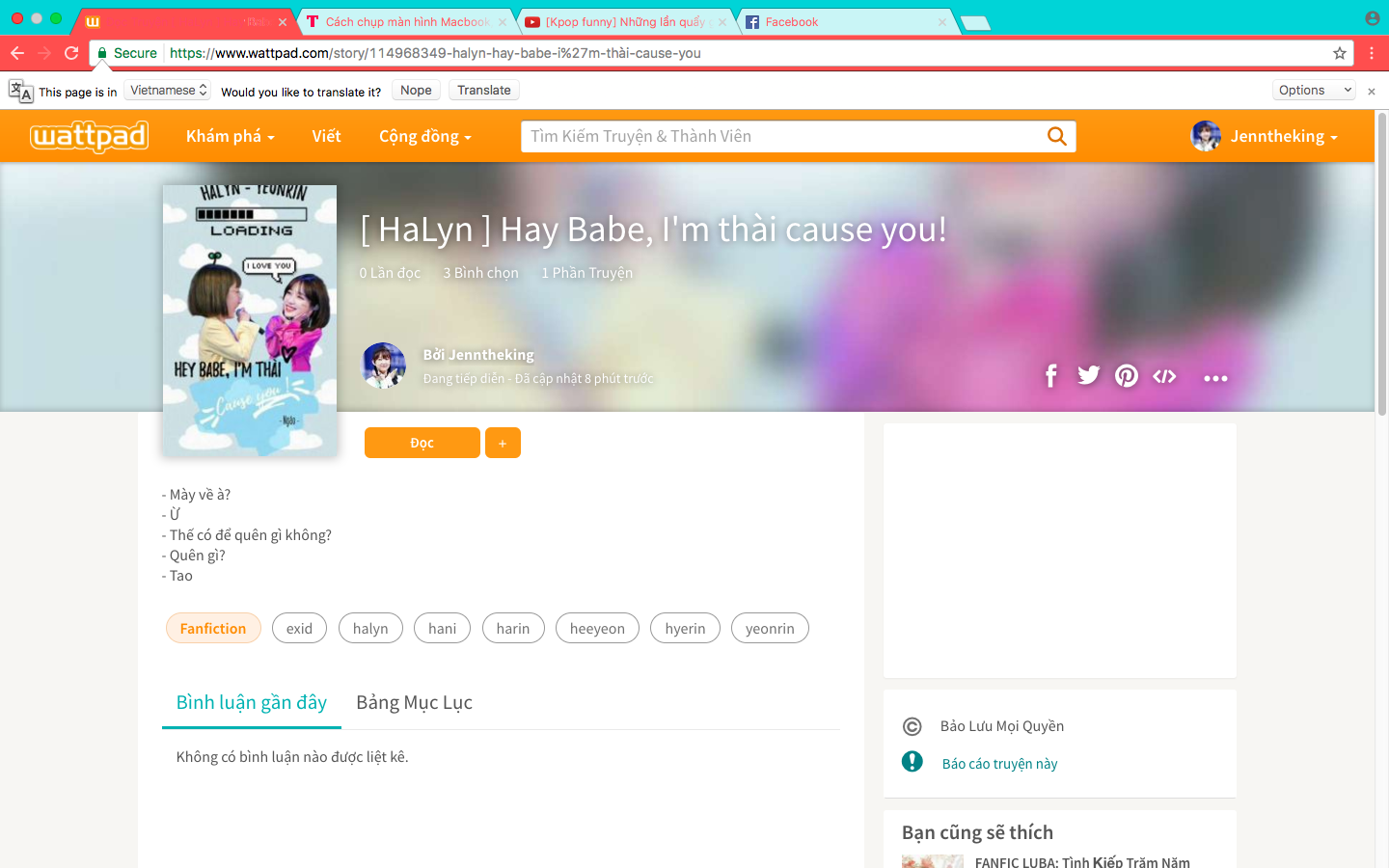The image size is (1389, 868).
Task: Open the embed code icon
Action: click(x=1164, y=376)
